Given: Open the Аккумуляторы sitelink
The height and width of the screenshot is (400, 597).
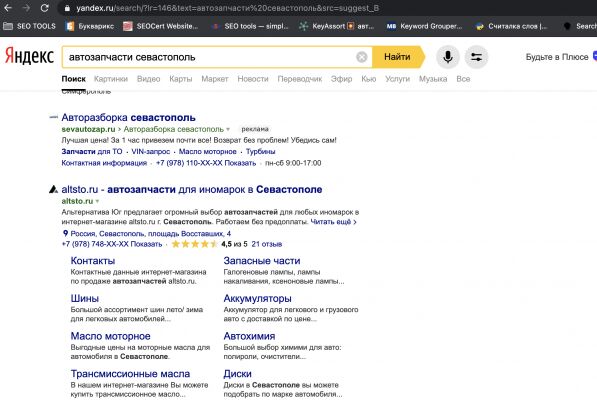Looking at the screenshot, I should point(257,298).
